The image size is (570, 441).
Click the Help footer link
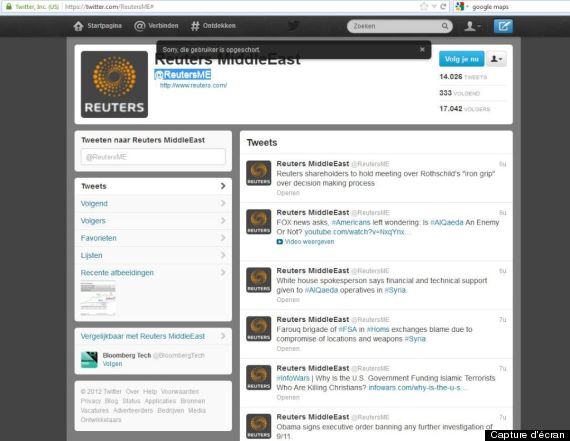[150, 392]
